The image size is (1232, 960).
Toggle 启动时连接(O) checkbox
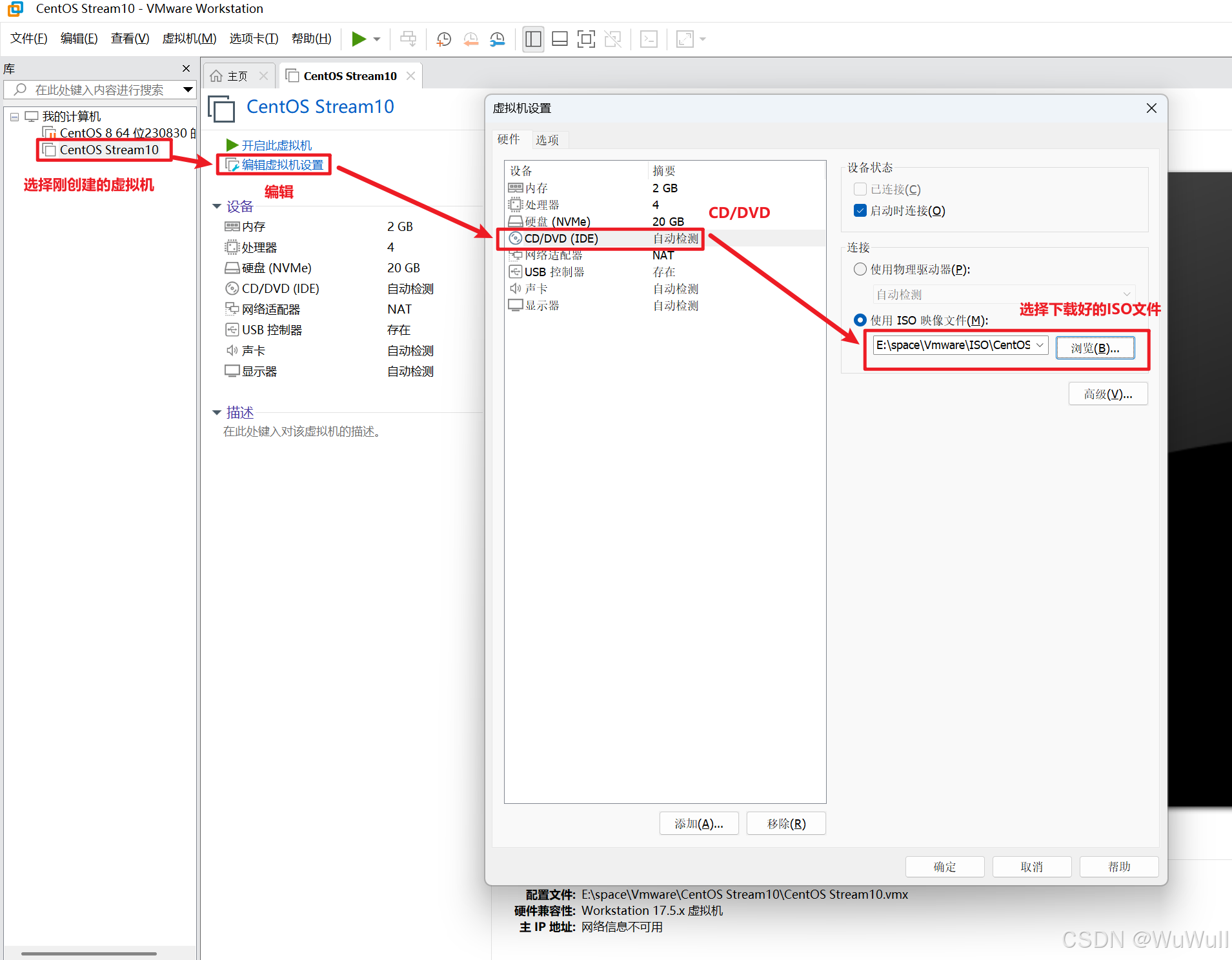tap(860, 210)
